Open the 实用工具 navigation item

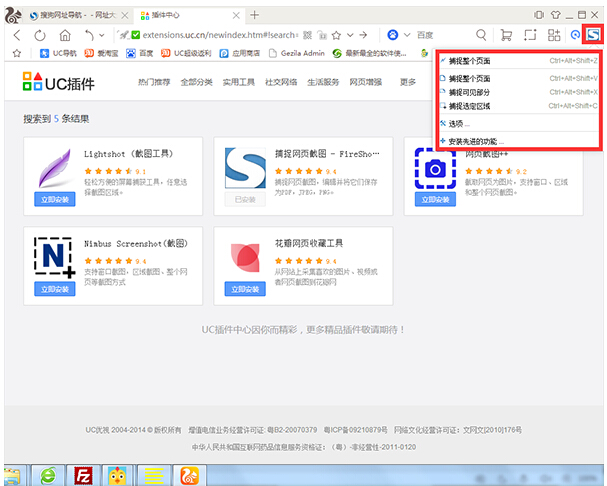[238, 82]
